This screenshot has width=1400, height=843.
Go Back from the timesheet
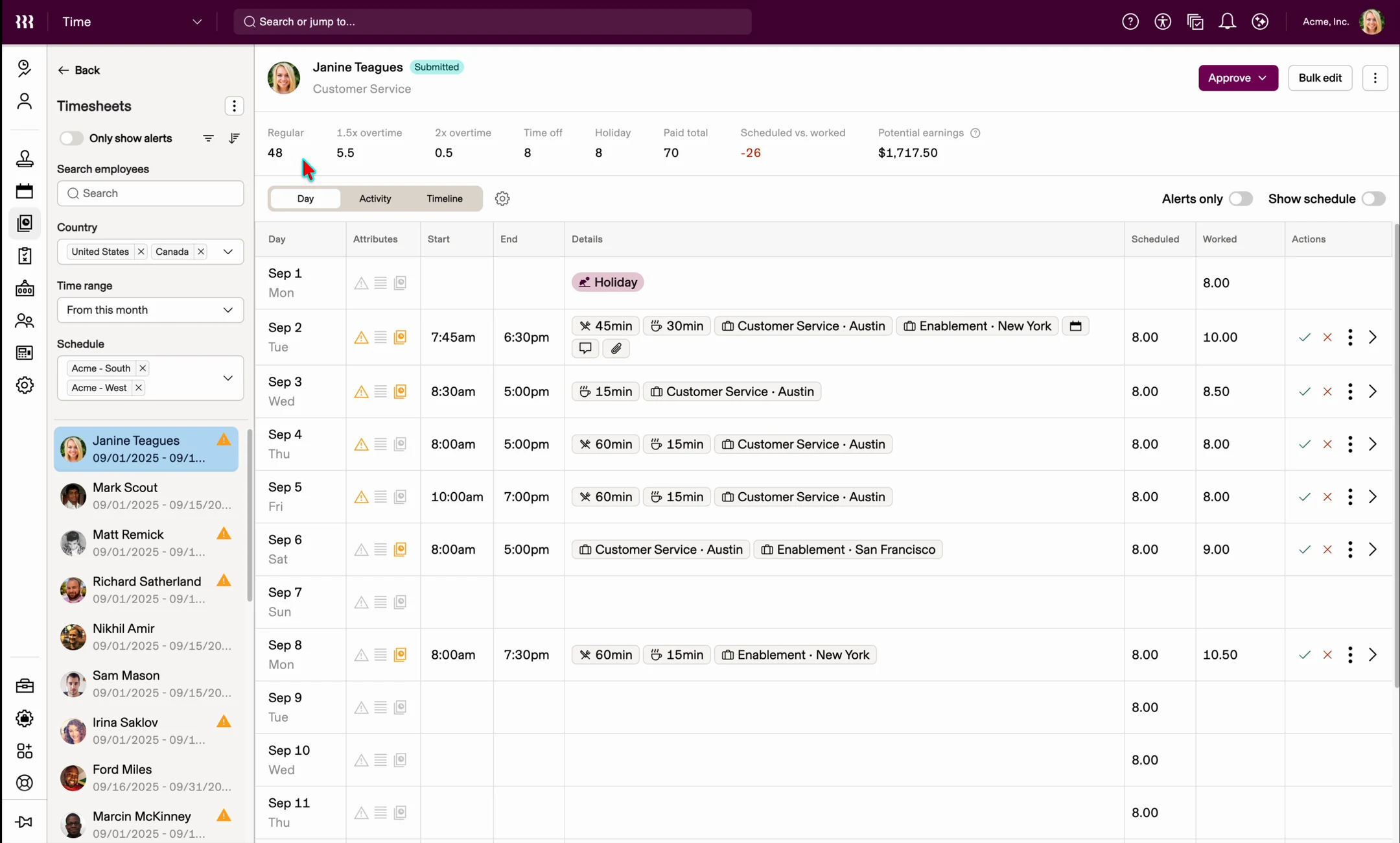pyautogui.click(x=78, y=70)
